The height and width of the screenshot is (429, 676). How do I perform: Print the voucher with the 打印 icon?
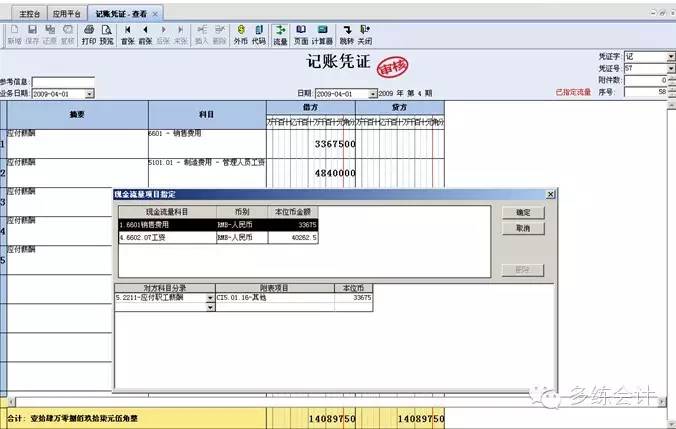[89, 34]
